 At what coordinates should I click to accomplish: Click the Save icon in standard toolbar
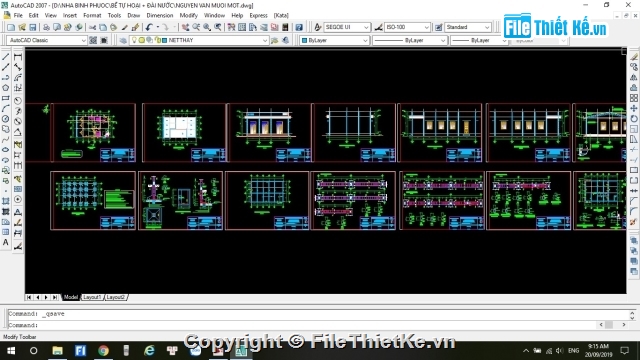32,27
